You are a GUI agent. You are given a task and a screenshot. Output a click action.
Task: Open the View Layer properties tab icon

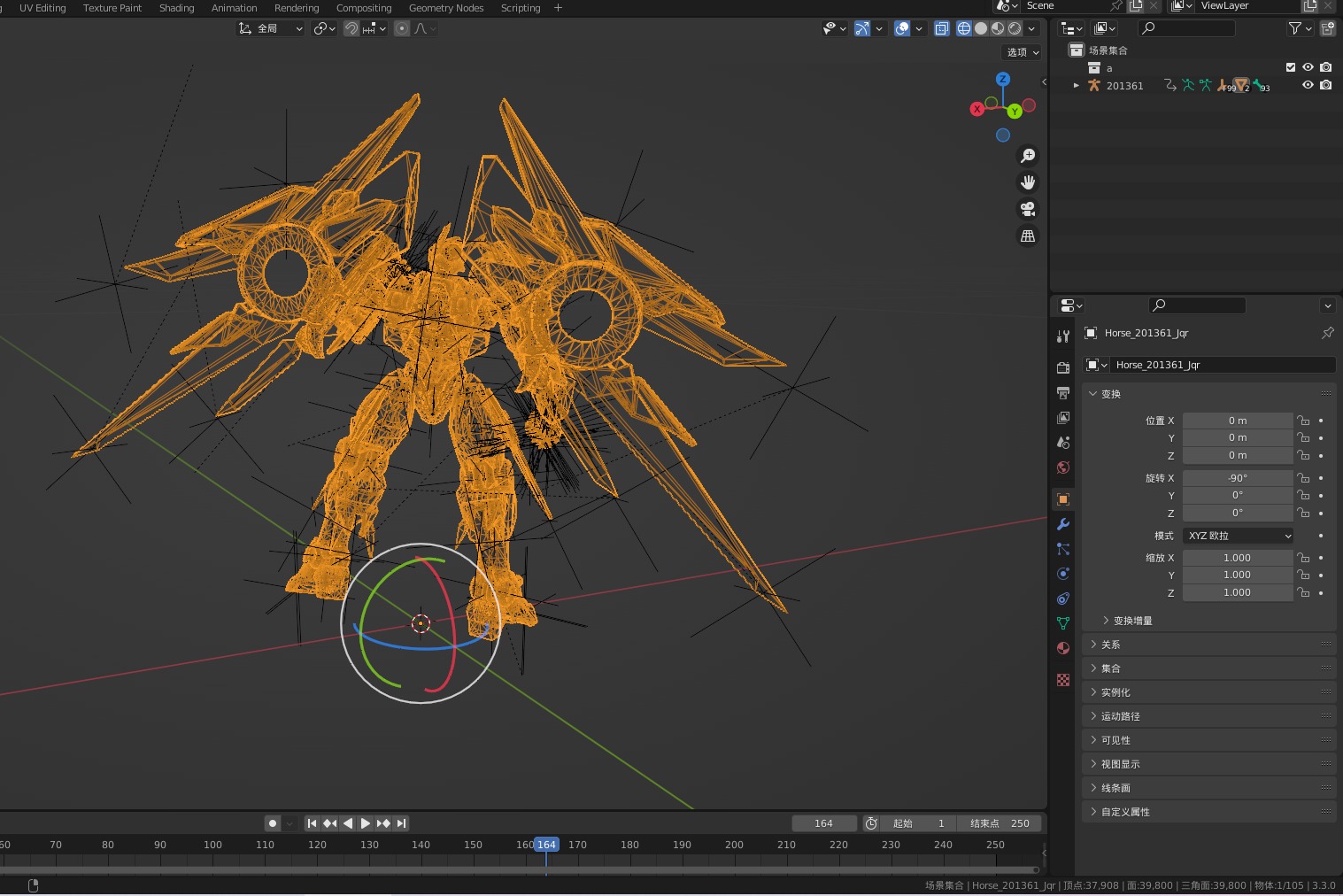coord(1063,417)
